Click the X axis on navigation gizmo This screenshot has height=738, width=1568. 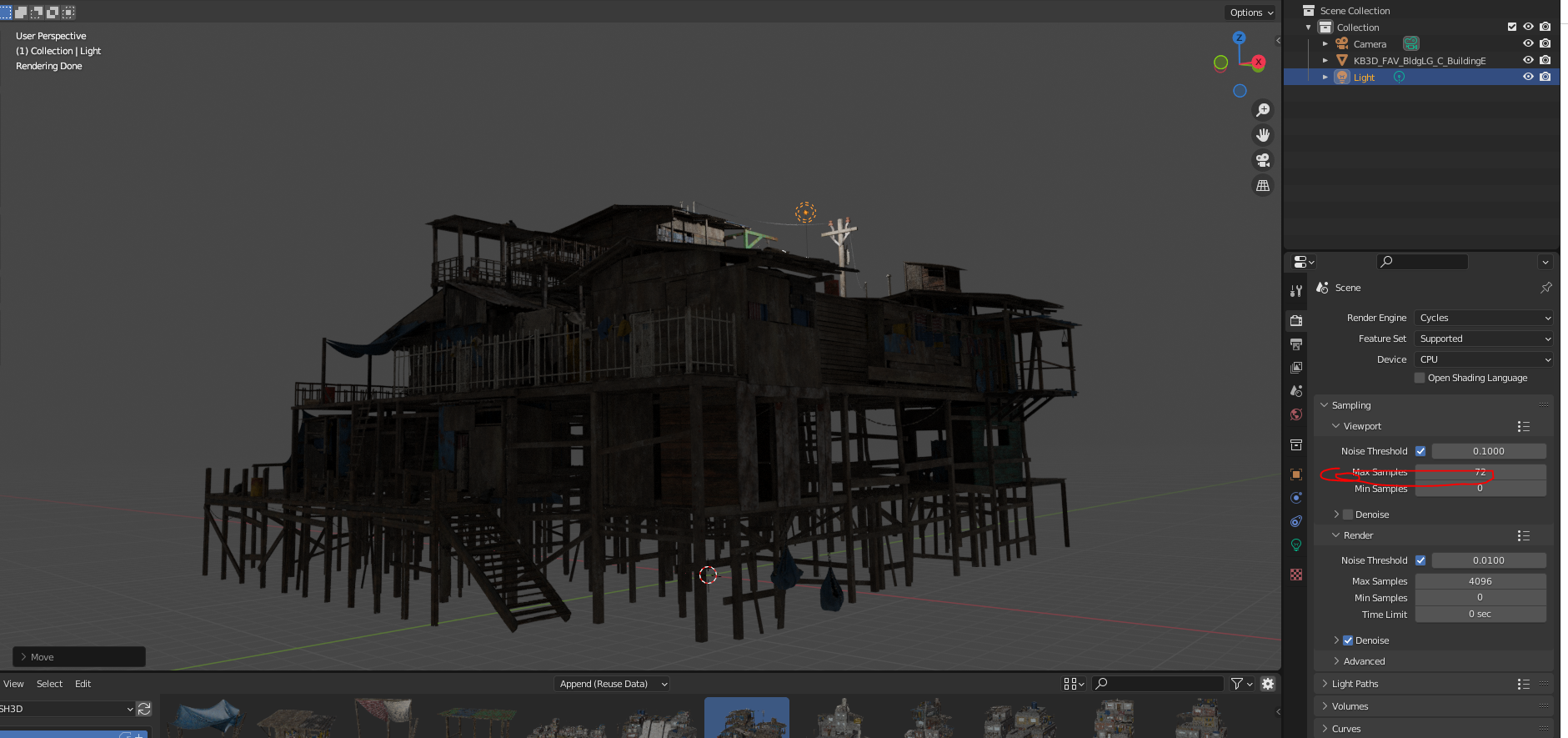coord(1259,62)
